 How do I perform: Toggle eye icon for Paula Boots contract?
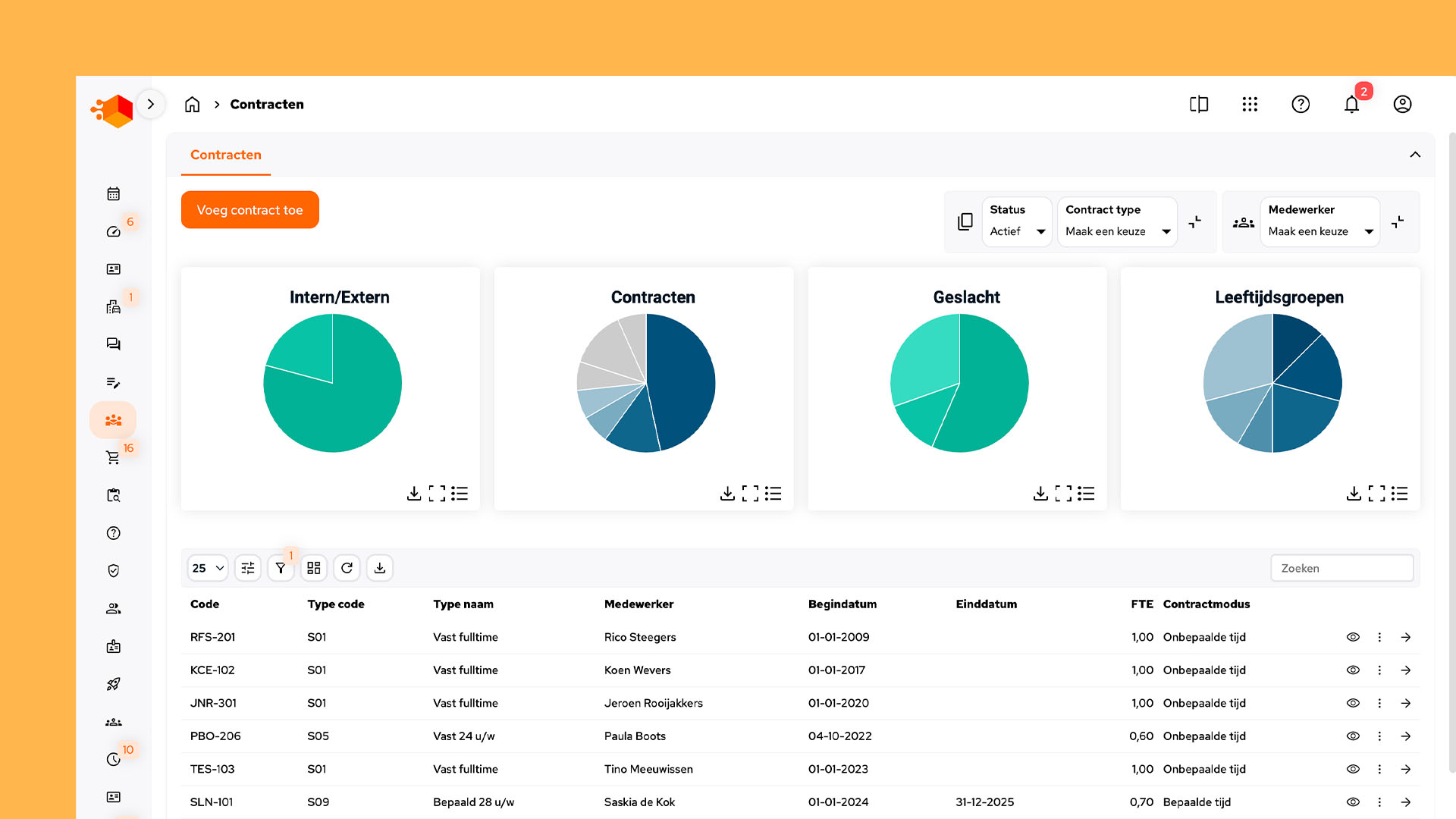1353,736
